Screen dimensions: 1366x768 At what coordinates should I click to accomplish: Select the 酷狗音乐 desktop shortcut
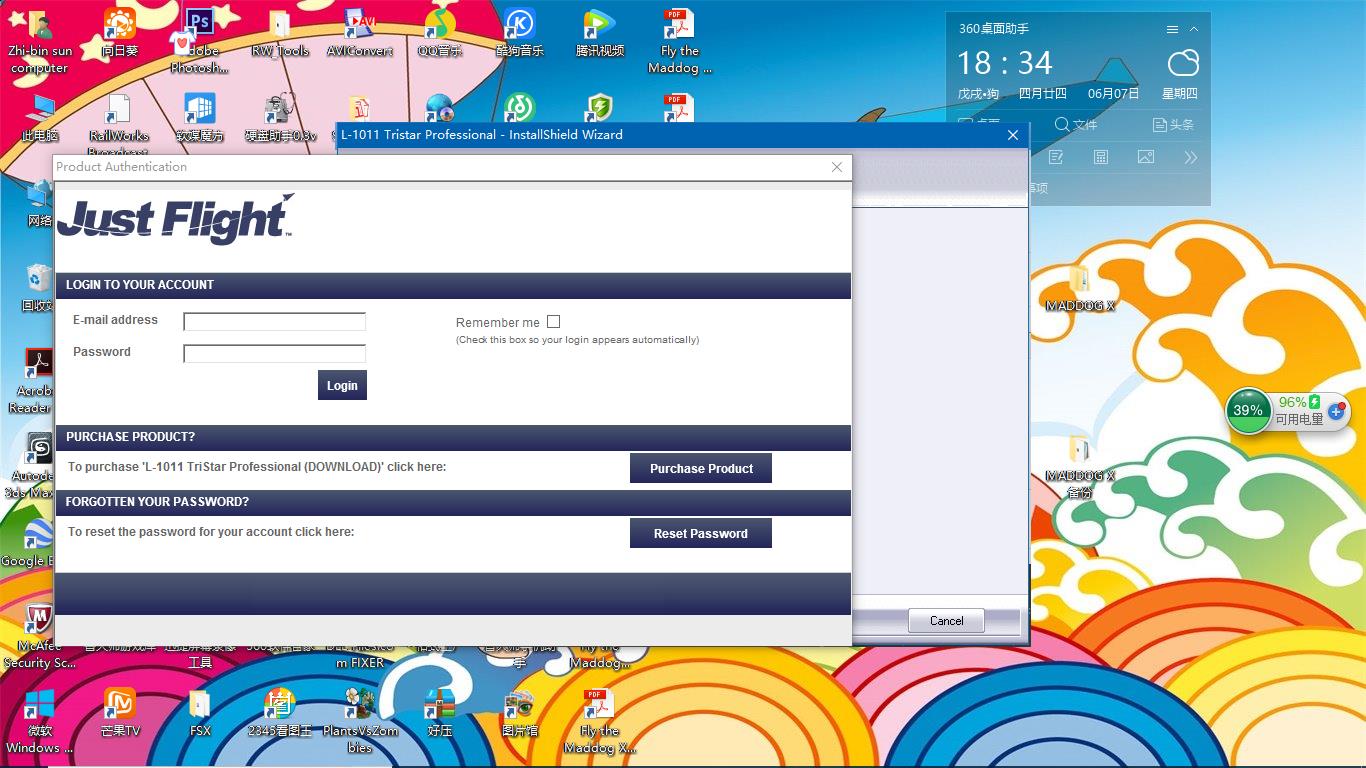tap(520, 33)
